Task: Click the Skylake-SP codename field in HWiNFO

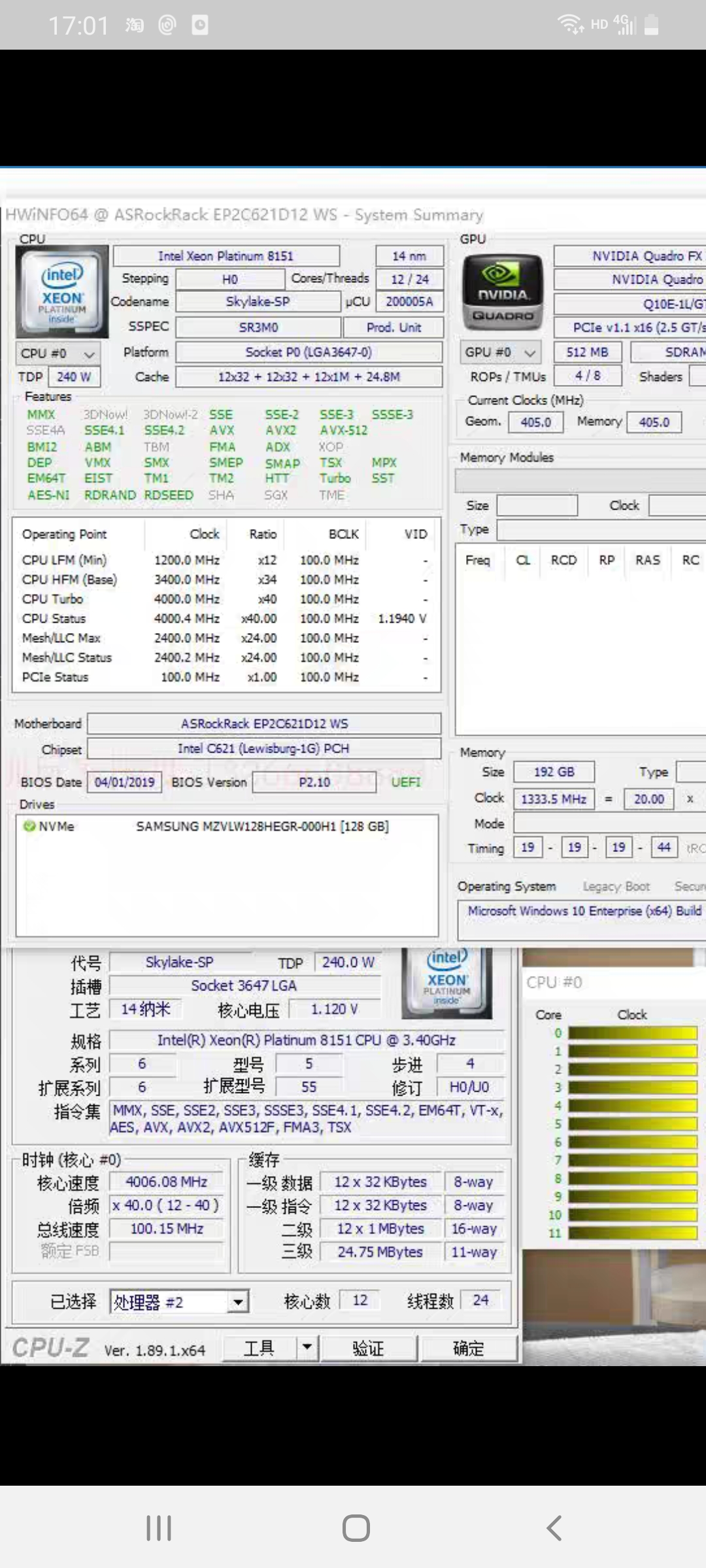Action: tap(258, 302)
